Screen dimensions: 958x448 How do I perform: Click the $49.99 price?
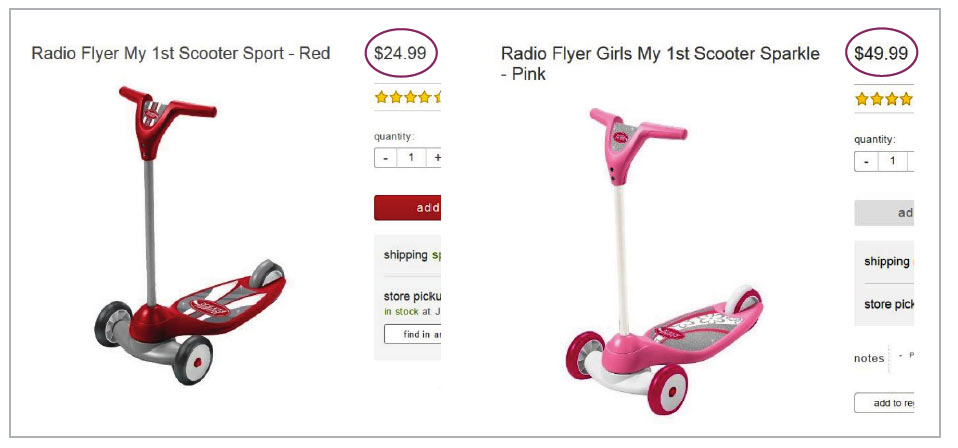[x=881, y=53]
